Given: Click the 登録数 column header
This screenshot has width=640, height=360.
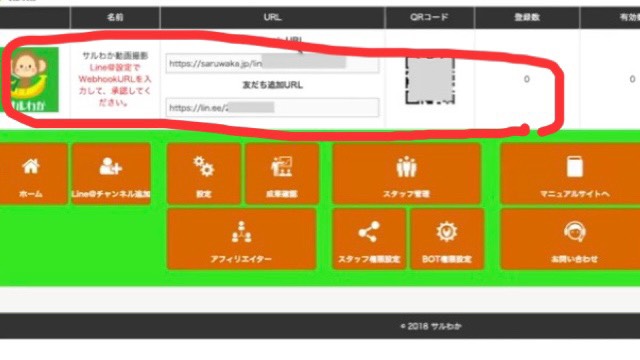Looking at the screenshot, I should pyautogui.click(x=527, y=18).
